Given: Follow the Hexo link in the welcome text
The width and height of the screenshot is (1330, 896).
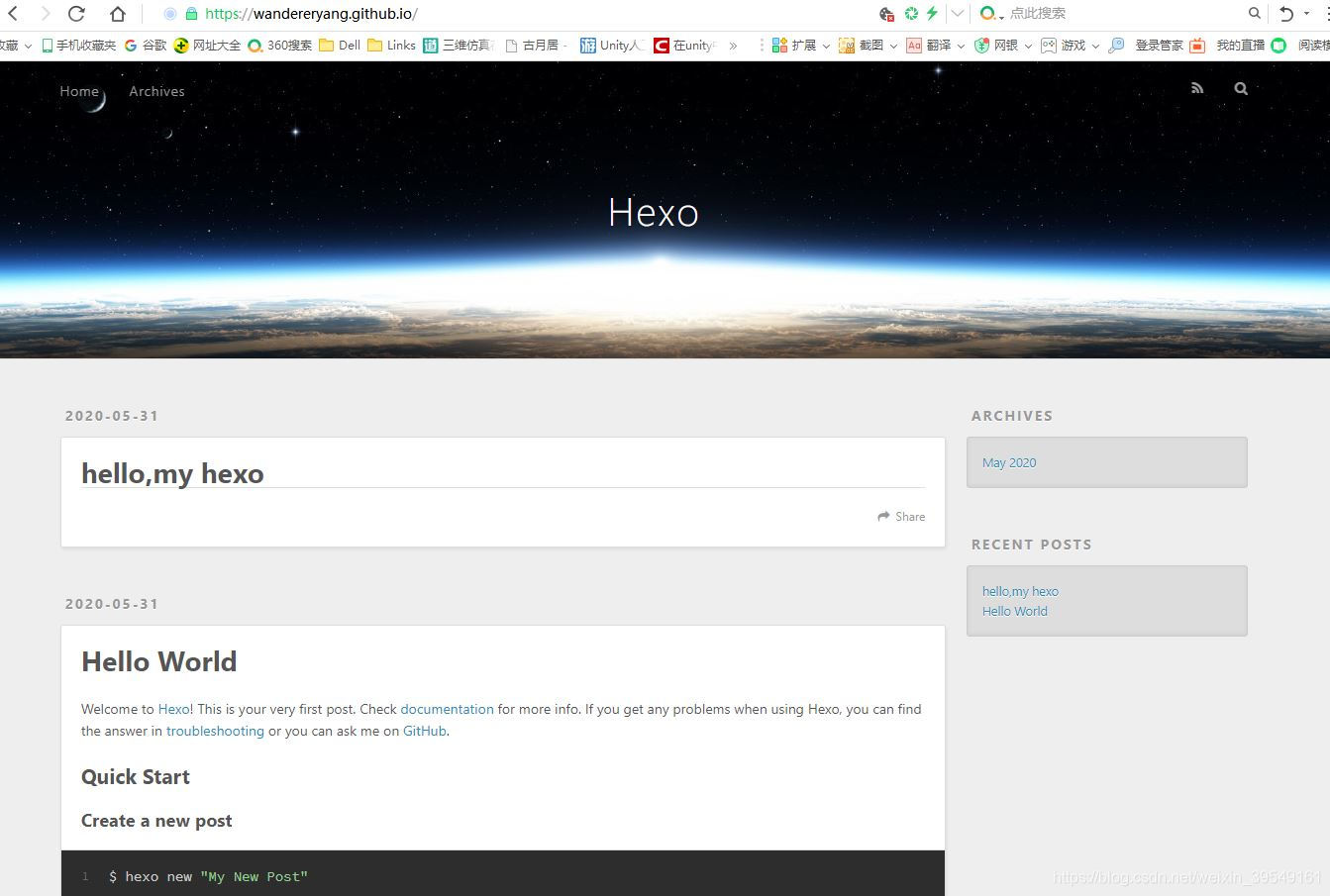Looking at the screenshot, I should pos(173,709).
